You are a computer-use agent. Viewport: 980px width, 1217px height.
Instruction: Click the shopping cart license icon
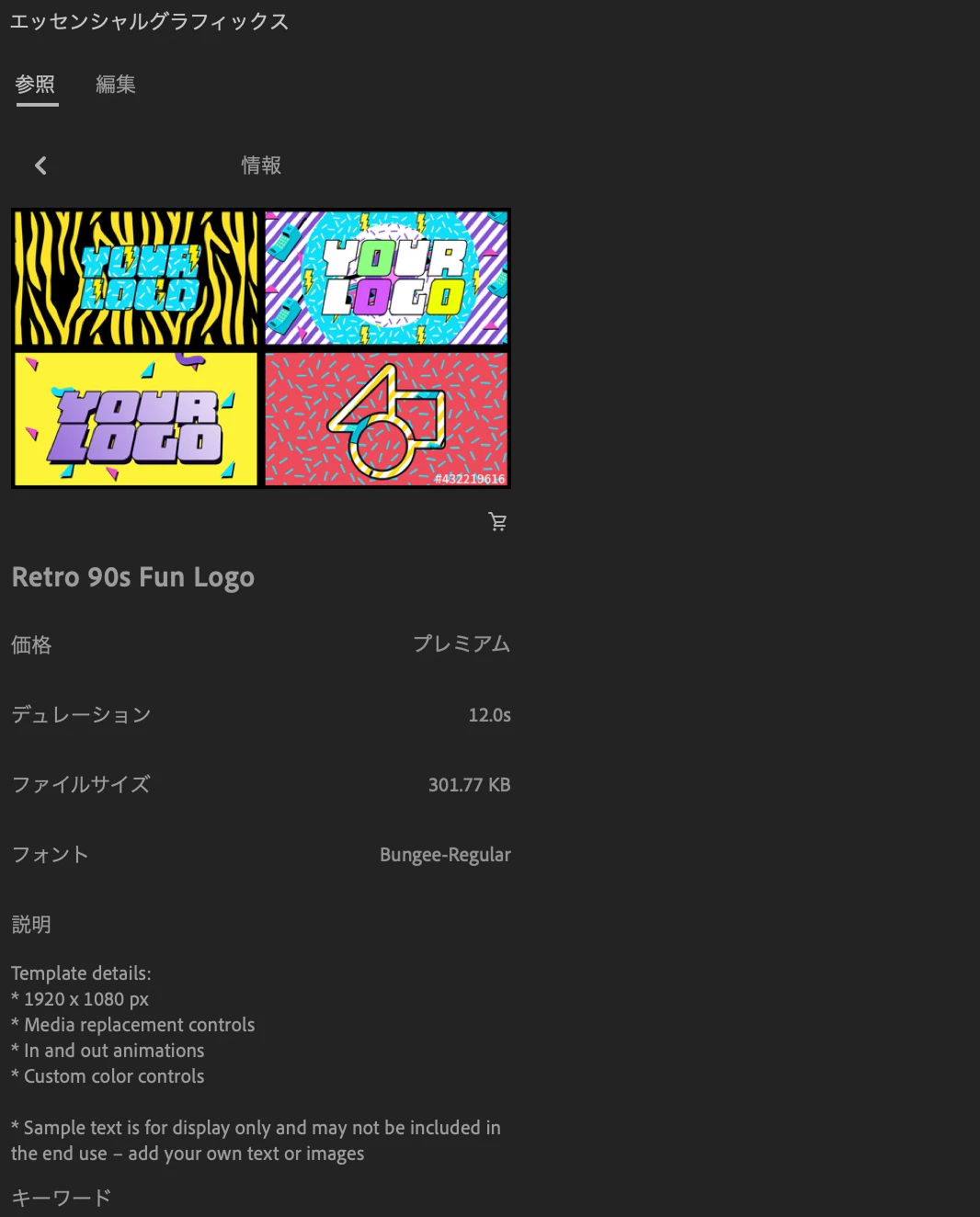[497, 522]
